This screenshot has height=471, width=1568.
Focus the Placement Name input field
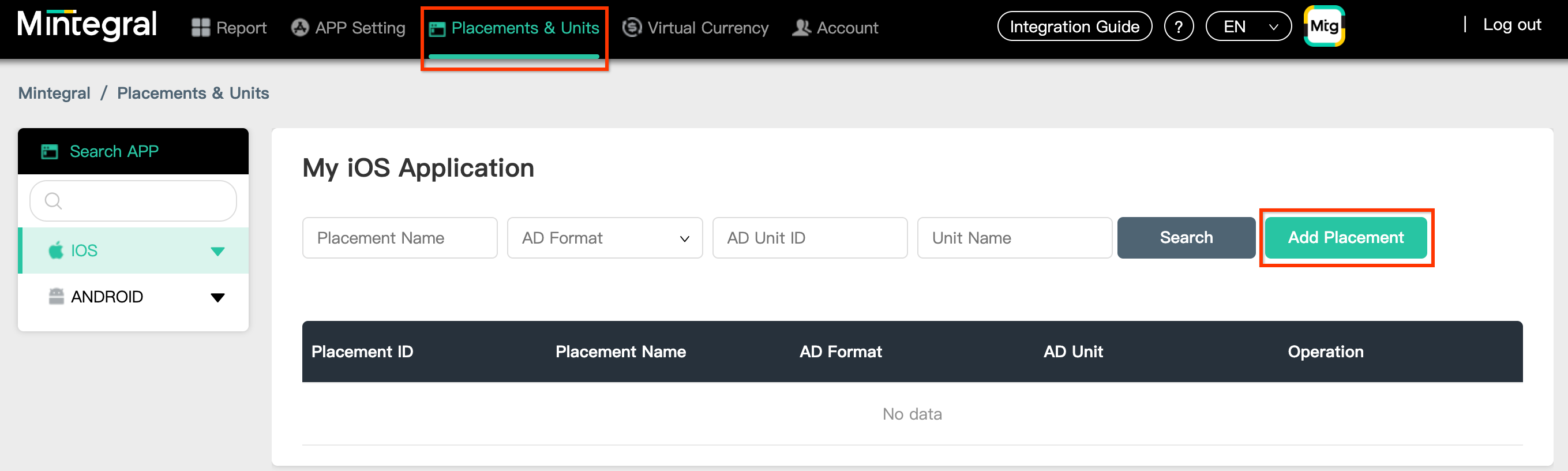[x=399, y=238]
